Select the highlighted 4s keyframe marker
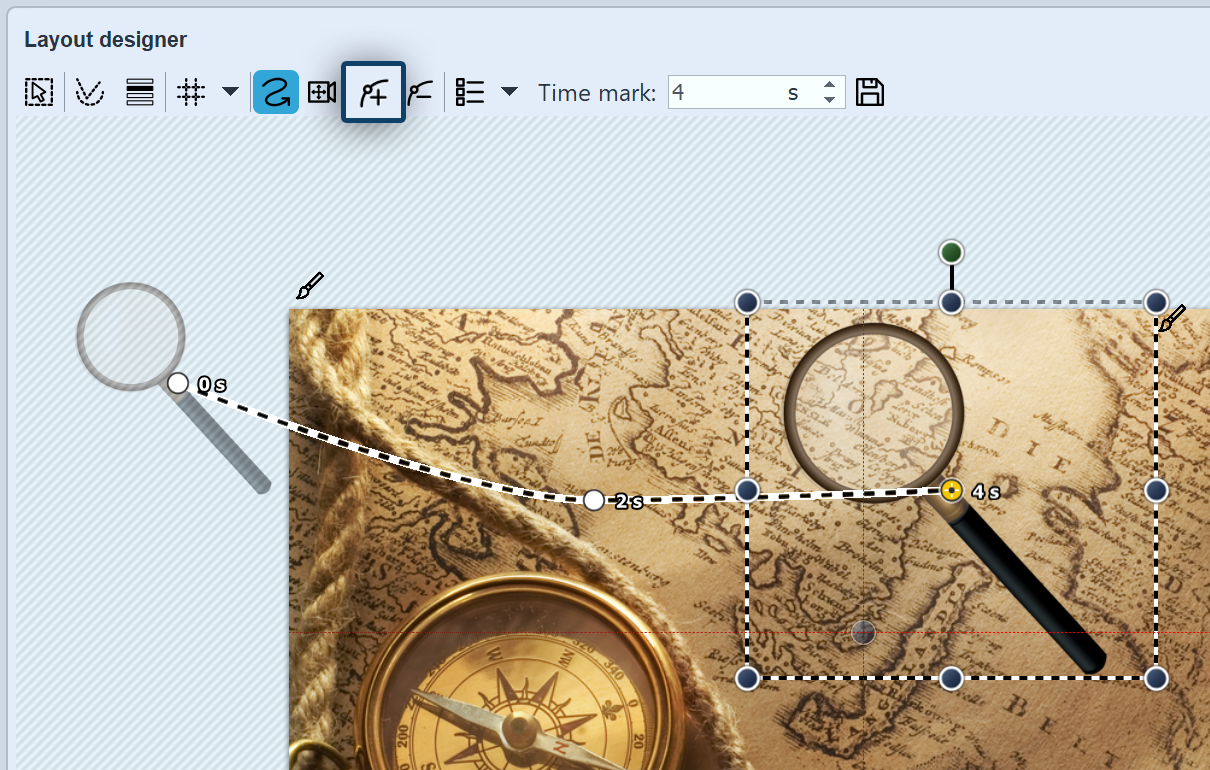This screenshot has height=770, width=1210. click(951, 491)
